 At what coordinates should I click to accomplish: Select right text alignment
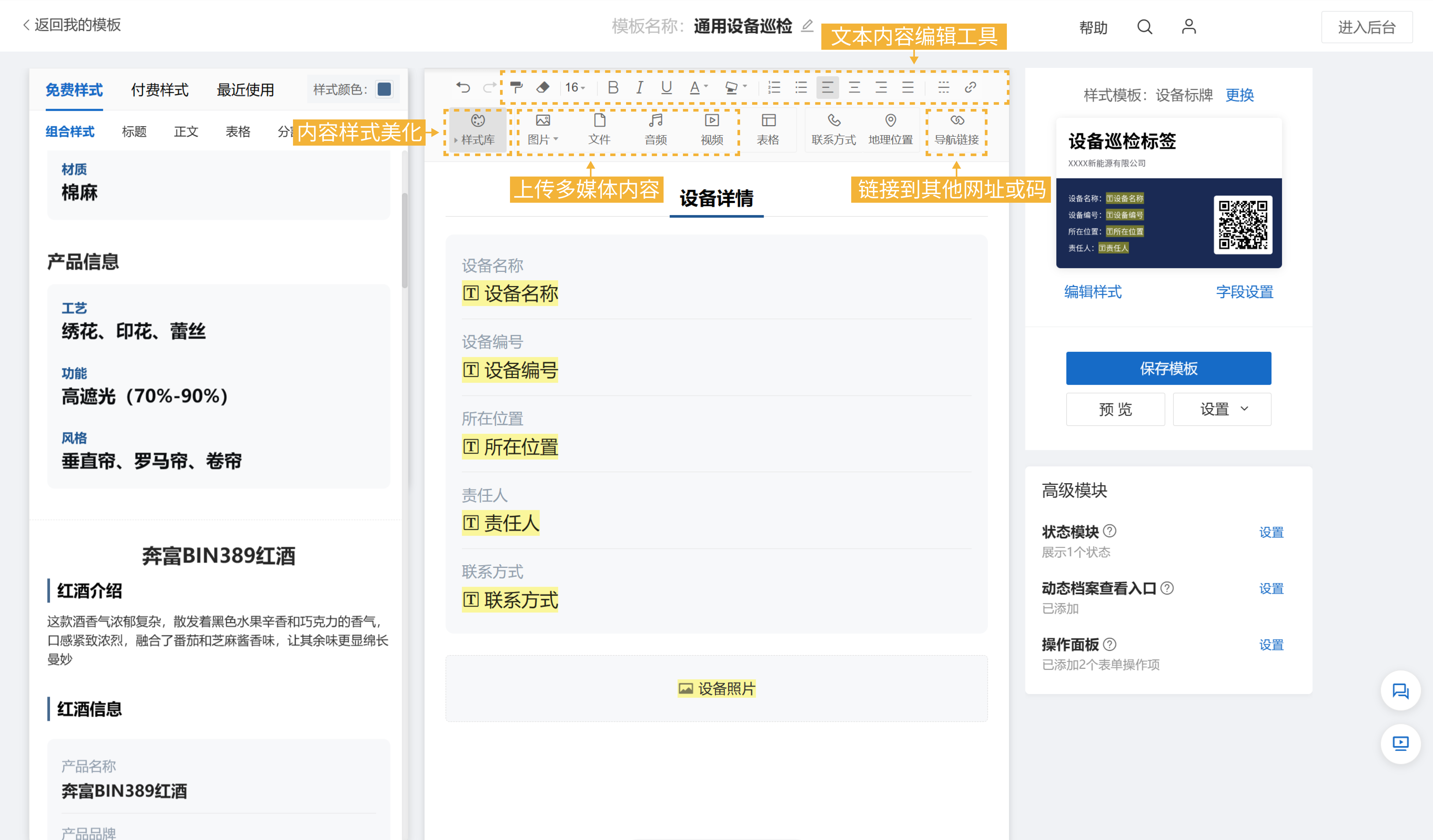[x=881, y=87]
